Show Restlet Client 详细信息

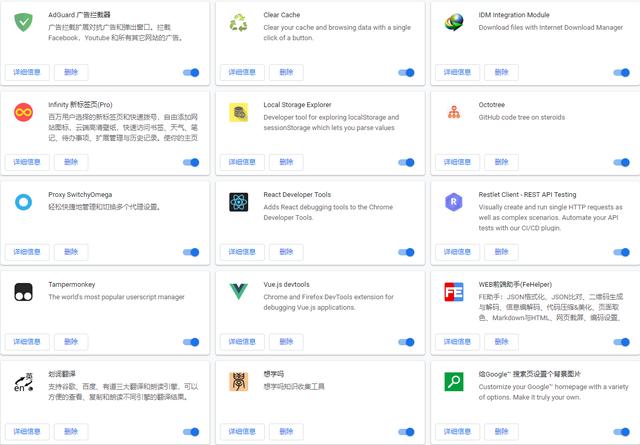click(x=457, y=252)
